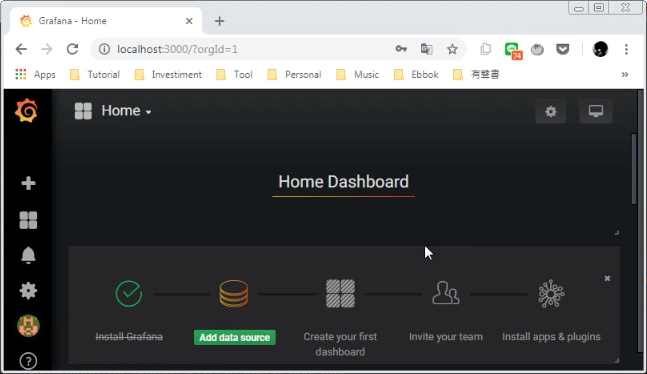Open the Dashboards sidebar icon

[28, 220]
